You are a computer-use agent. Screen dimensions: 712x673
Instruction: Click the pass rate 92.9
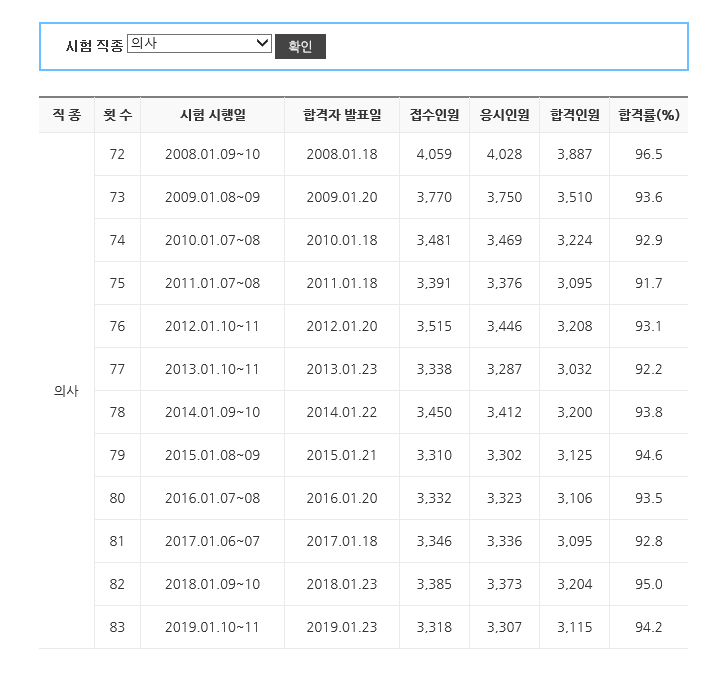(649, 240)
